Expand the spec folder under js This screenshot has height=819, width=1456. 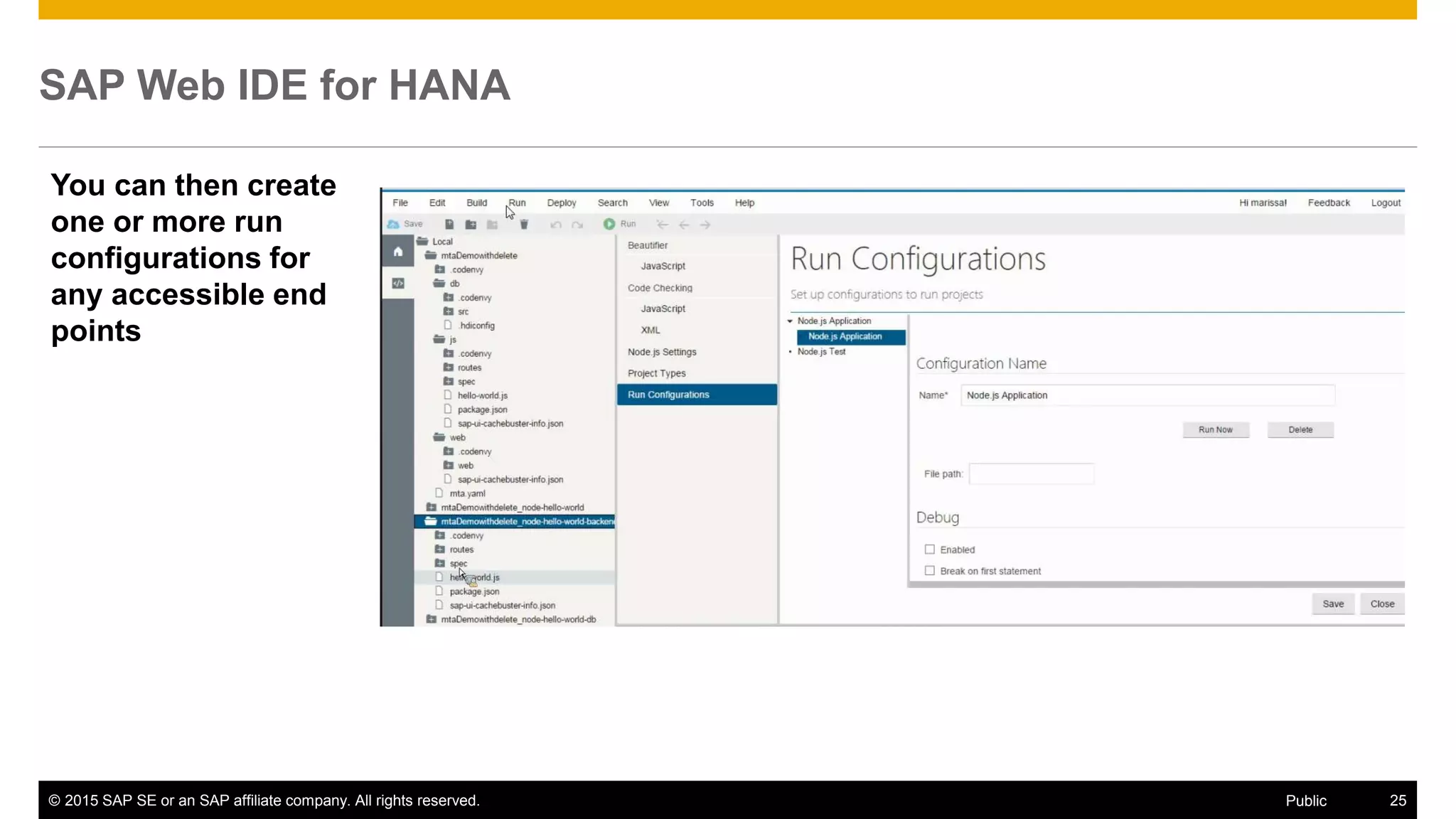click(449, 382)
